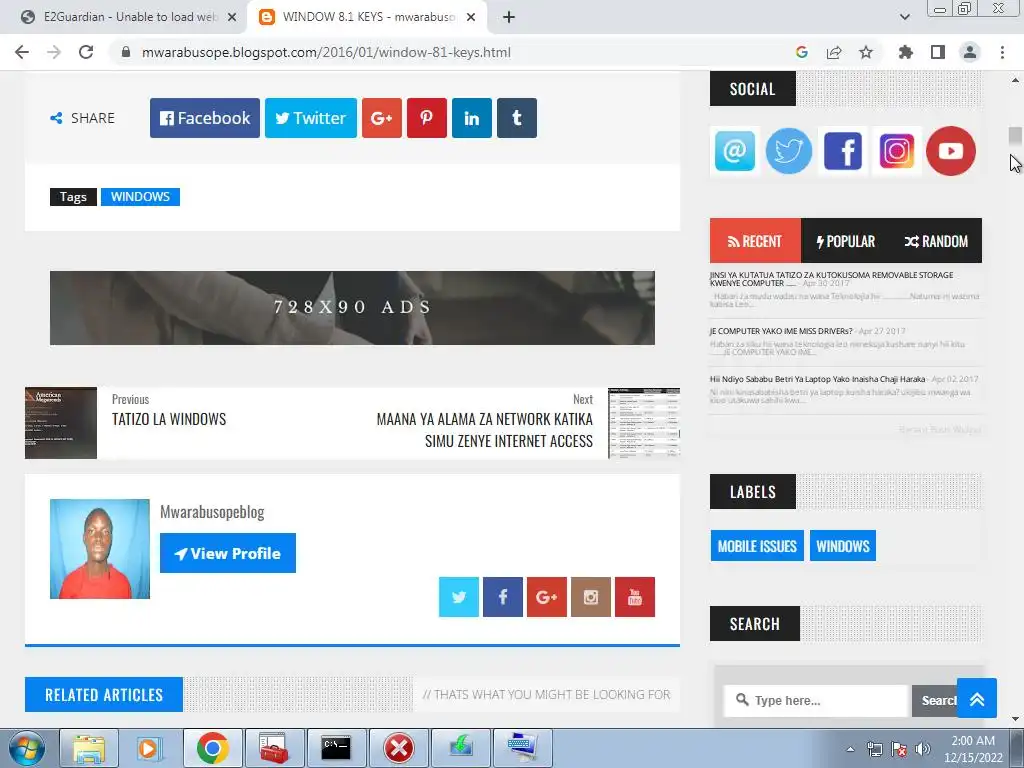
Task: Click the back-to-top double arrow button
Action: (x=977, y=698)
